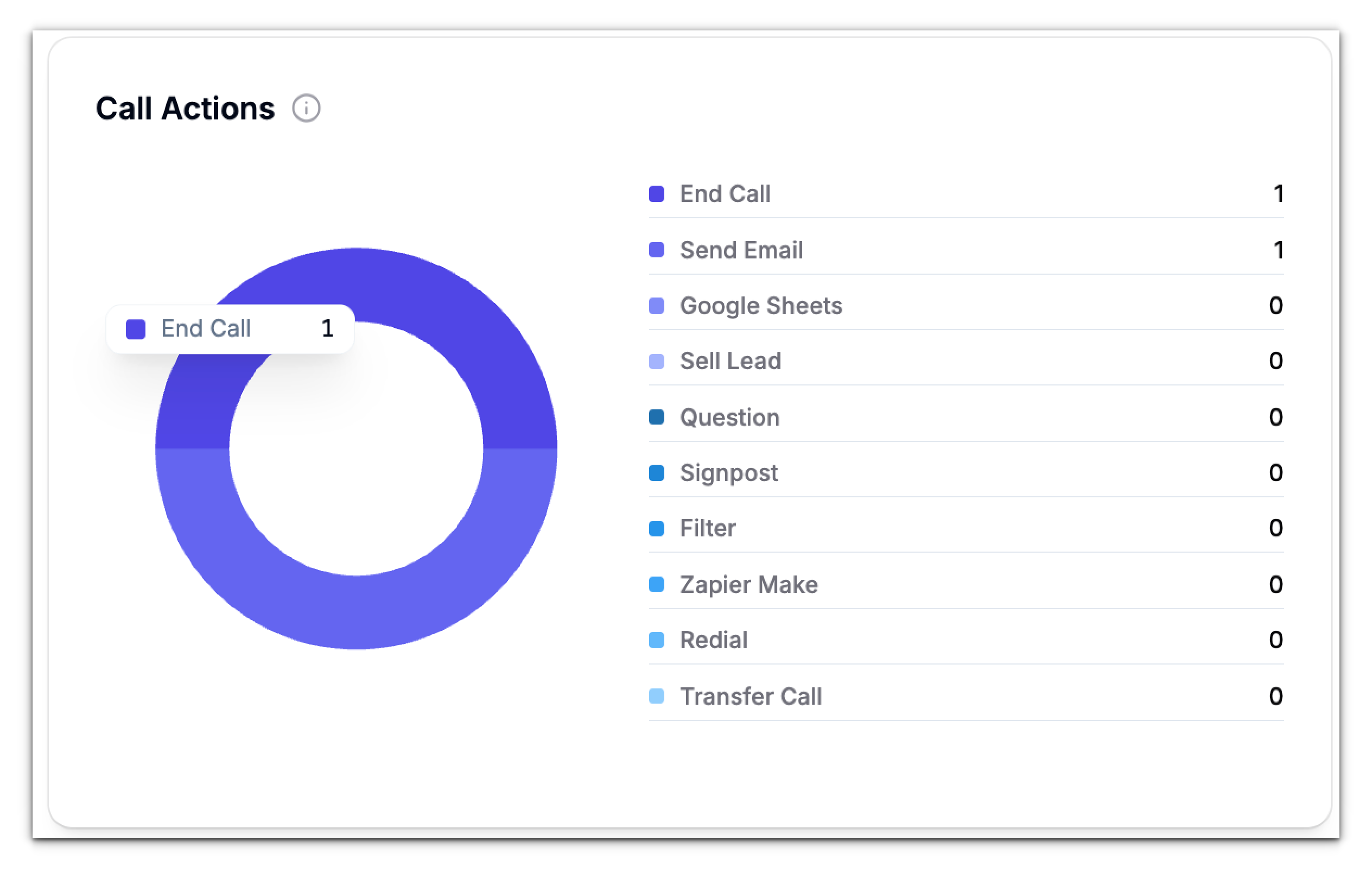The image size is (1372, 873).
Task: Select the Google Sheets legend label
Action: click(x=761, y=306)
